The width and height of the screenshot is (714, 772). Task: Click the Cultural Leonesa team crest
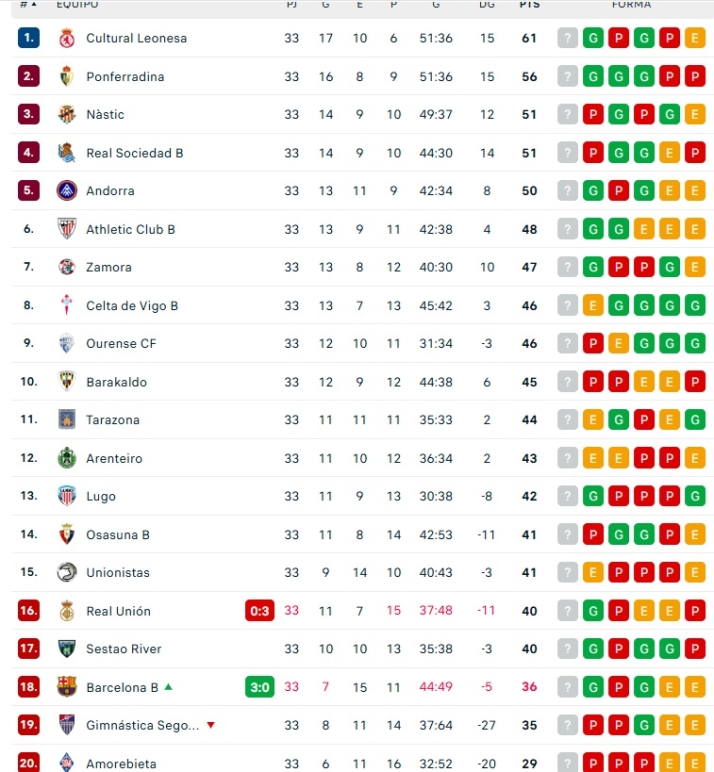(67, 38)
